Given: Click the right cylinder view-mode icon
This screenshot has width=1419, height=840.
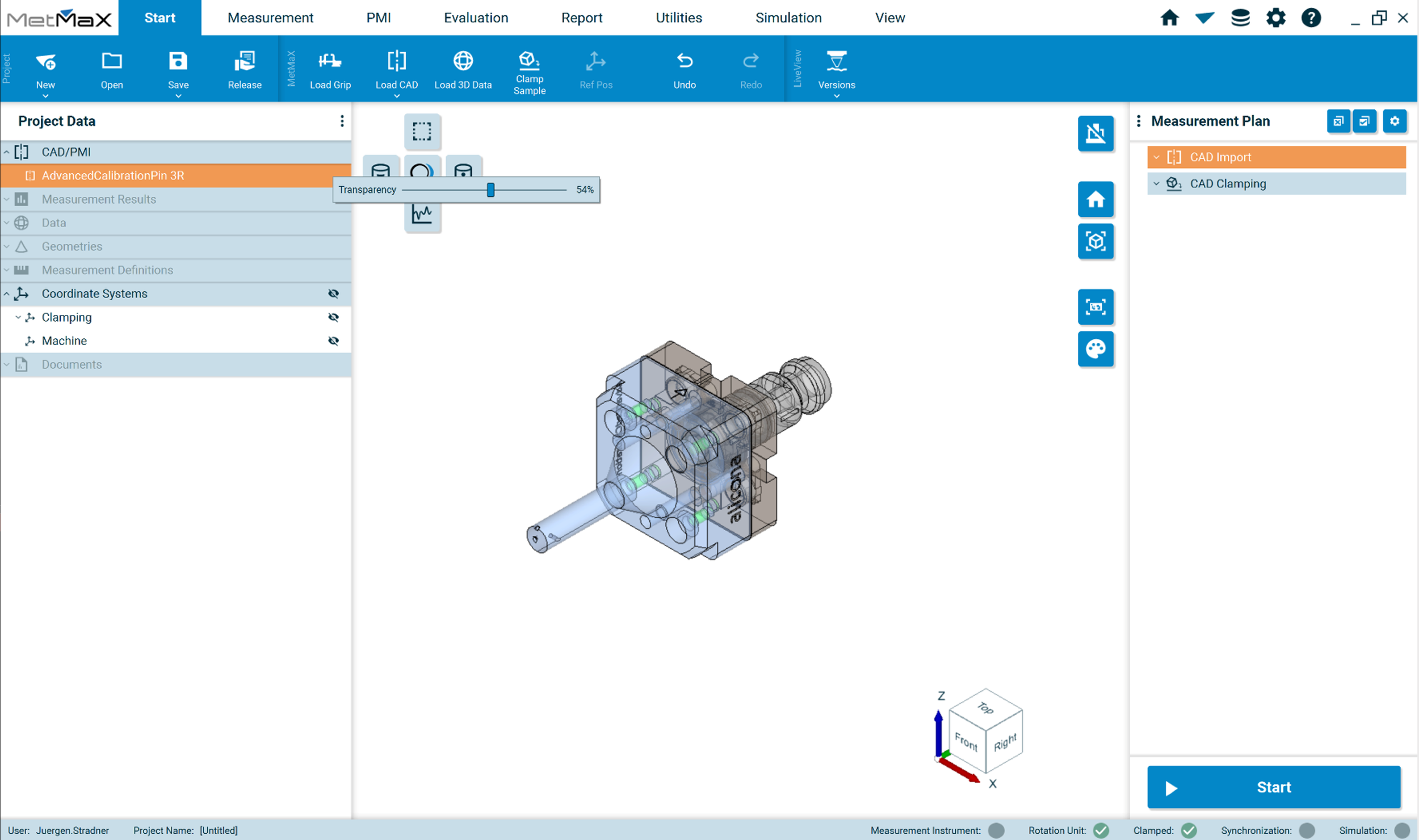Looking at the screenshot, I should point(463,168).
